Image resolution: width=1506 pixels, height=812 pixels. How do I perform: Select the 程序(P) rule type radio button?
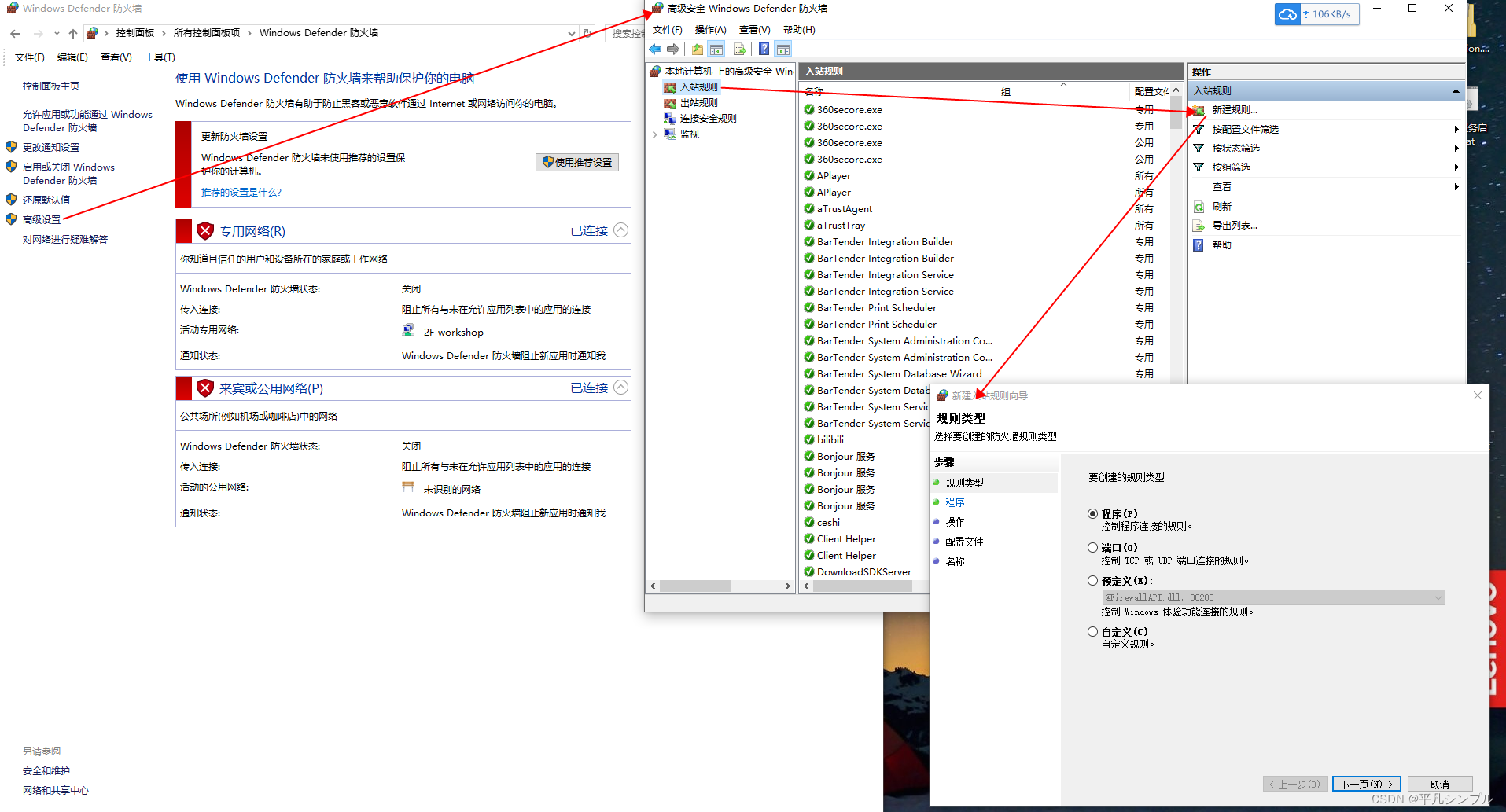1092,514
